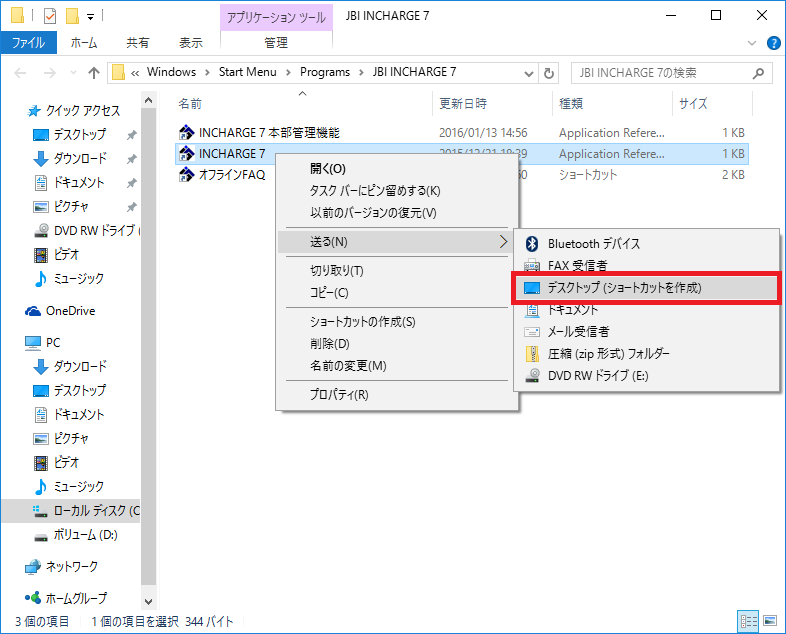Choose 開く(O) in the context menu
Viewport: 786px width, 634px height.
[x=397, y=168]
